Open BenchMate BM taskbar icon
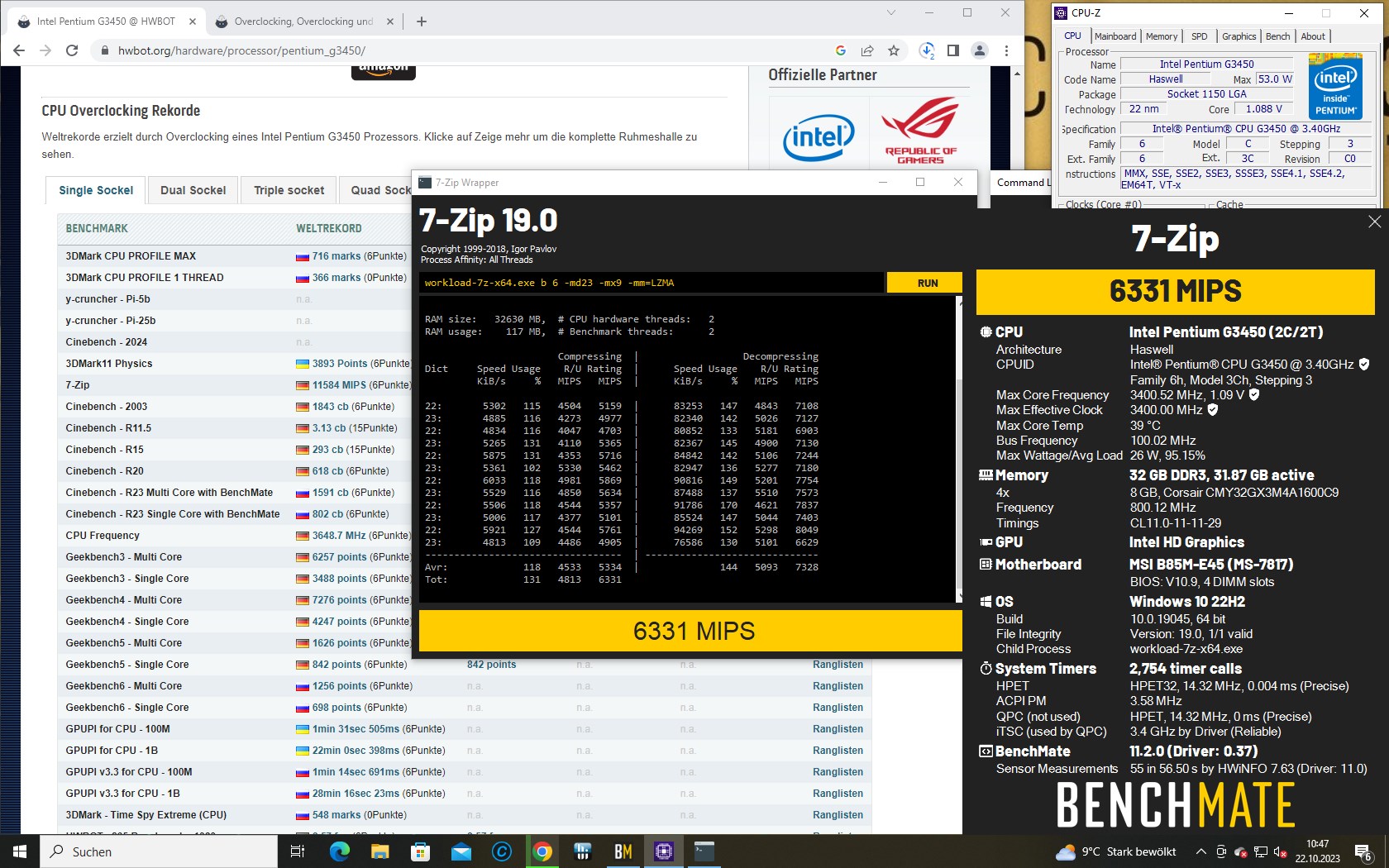1389x868 pixels. pos(623,851)
